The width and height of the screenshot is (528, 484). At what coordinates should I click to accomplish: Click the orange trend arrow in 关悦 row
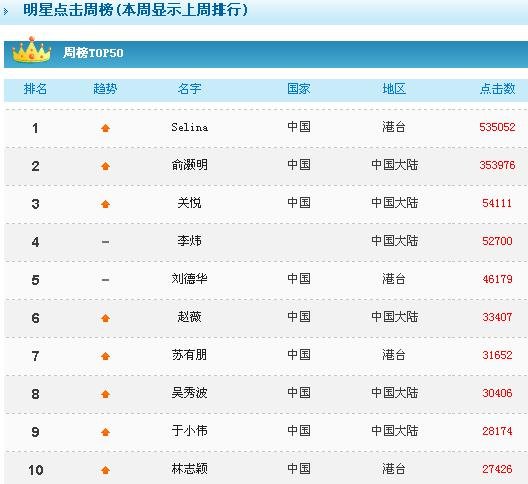click(x=105, y=204)
